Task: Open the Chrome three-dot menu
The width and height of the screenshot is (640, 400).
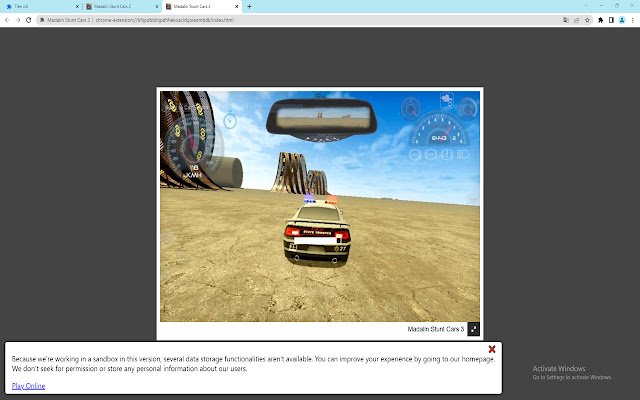Action: coord(632,20)
